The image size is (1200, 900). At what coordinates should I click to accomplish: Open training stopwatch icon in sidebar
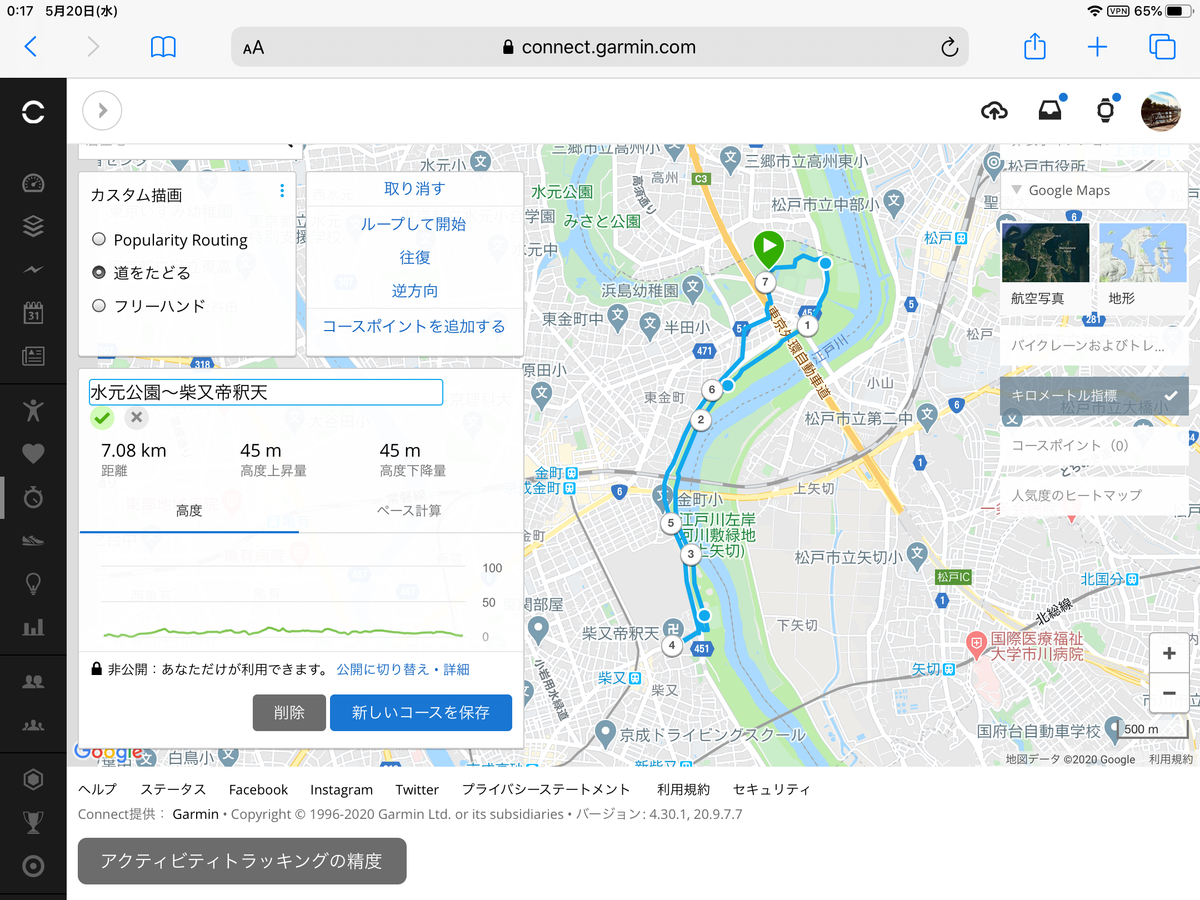pyautogui.click(x=33, y=497)
